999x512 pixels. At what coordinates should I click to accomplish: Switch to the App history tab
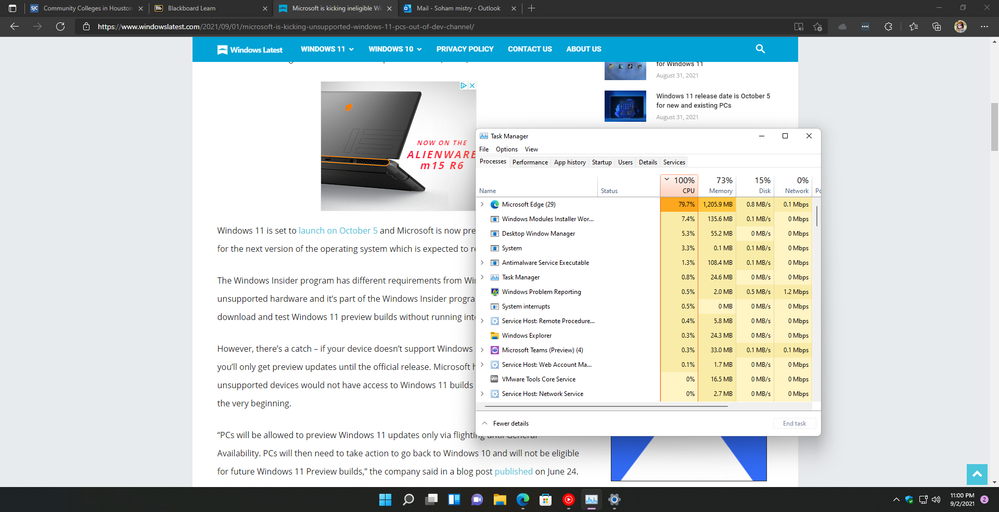[570, 162]
